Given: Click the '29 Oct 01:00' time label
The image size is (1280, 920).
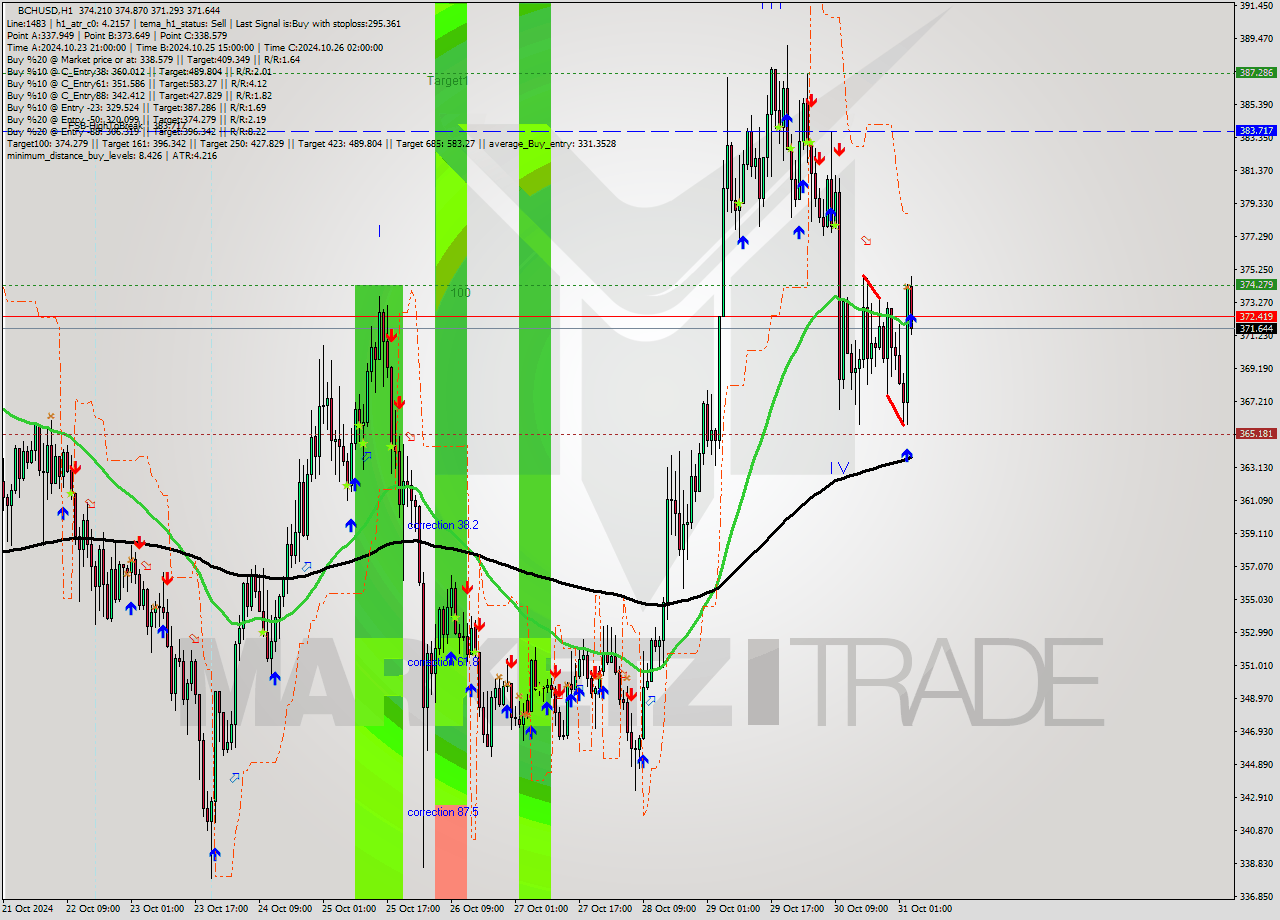Looking at the screenshot, I should coord(733,909).
